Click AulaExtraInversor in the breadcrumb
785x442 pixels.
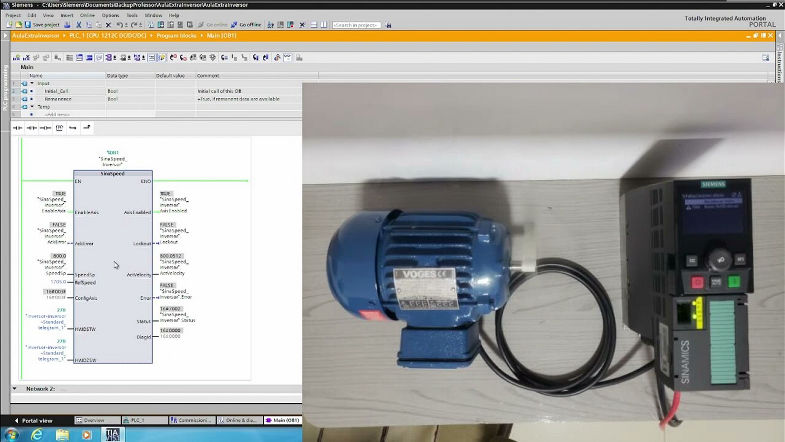click(36, 36)
